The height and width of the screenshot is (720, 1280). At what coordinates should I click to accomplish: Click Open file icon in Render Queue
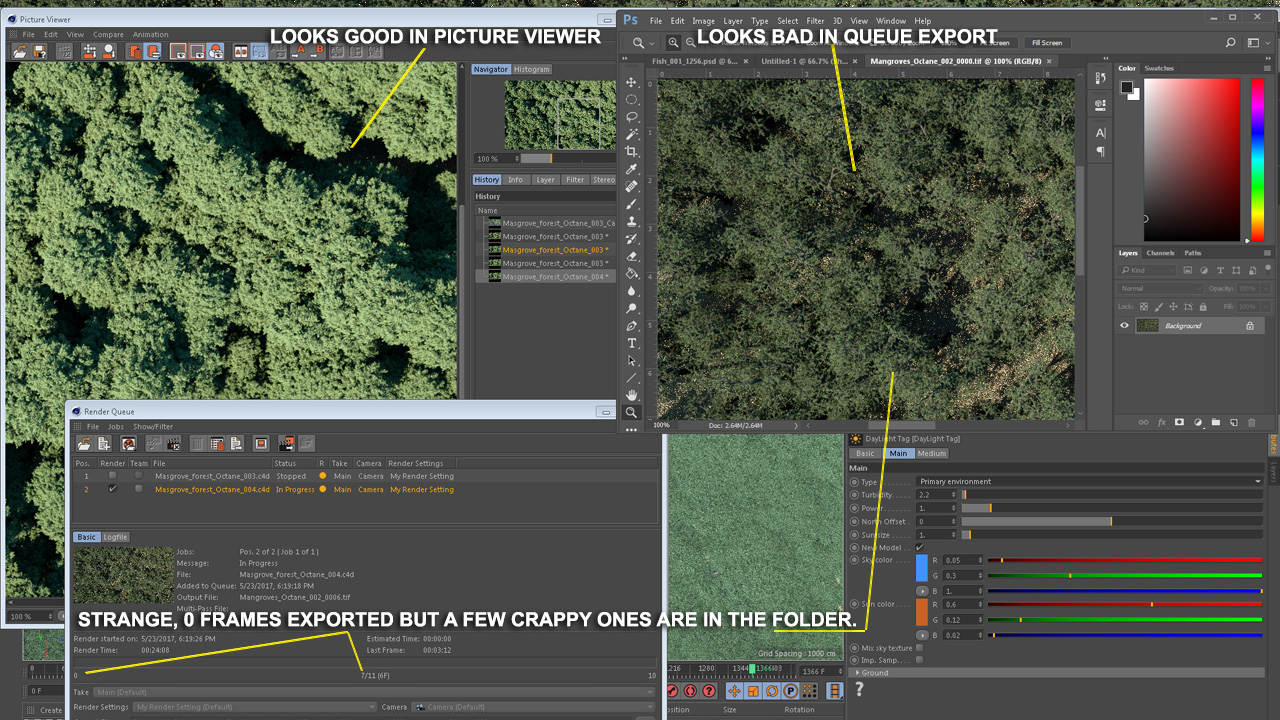tap(84, 443)
